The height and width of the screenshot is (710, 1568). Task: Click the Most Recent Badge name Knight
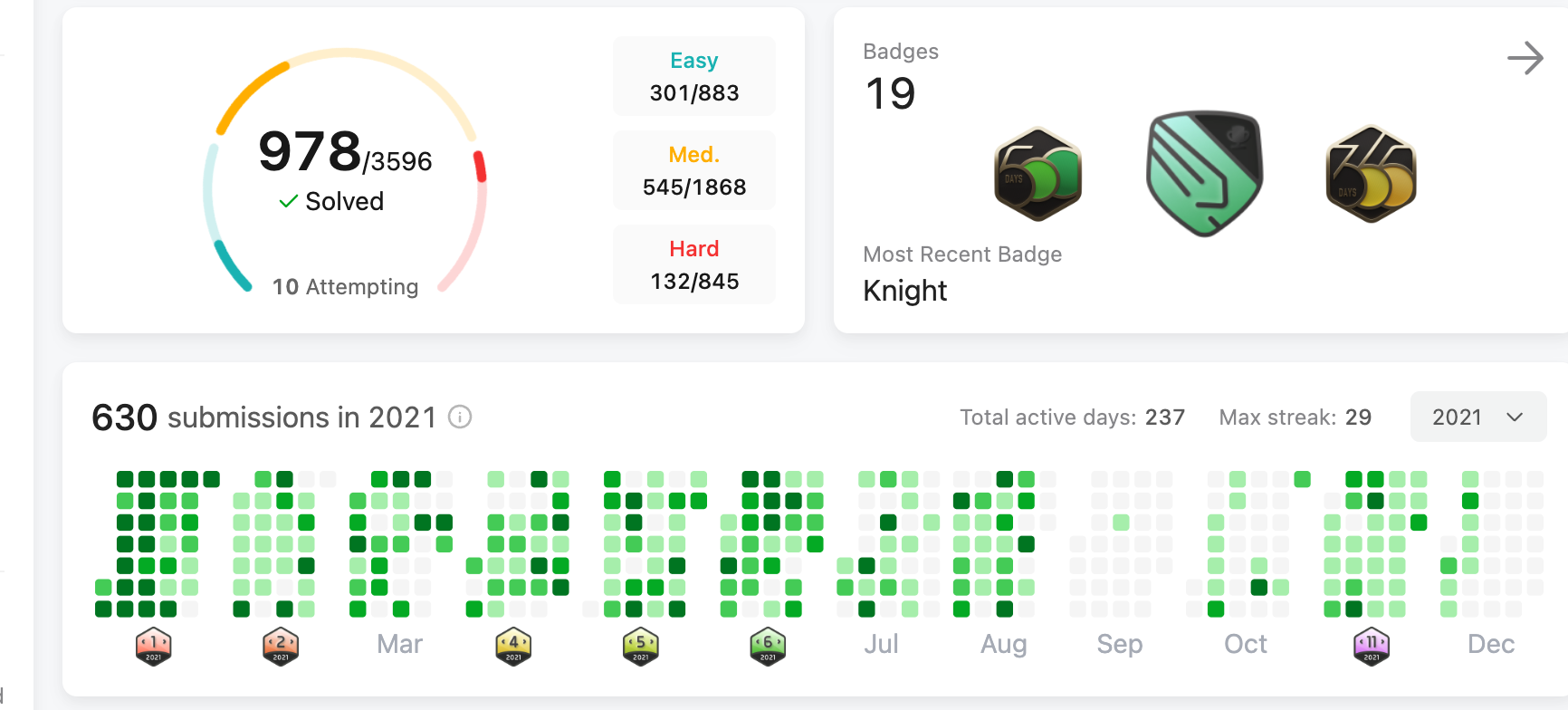pos(904,291)
